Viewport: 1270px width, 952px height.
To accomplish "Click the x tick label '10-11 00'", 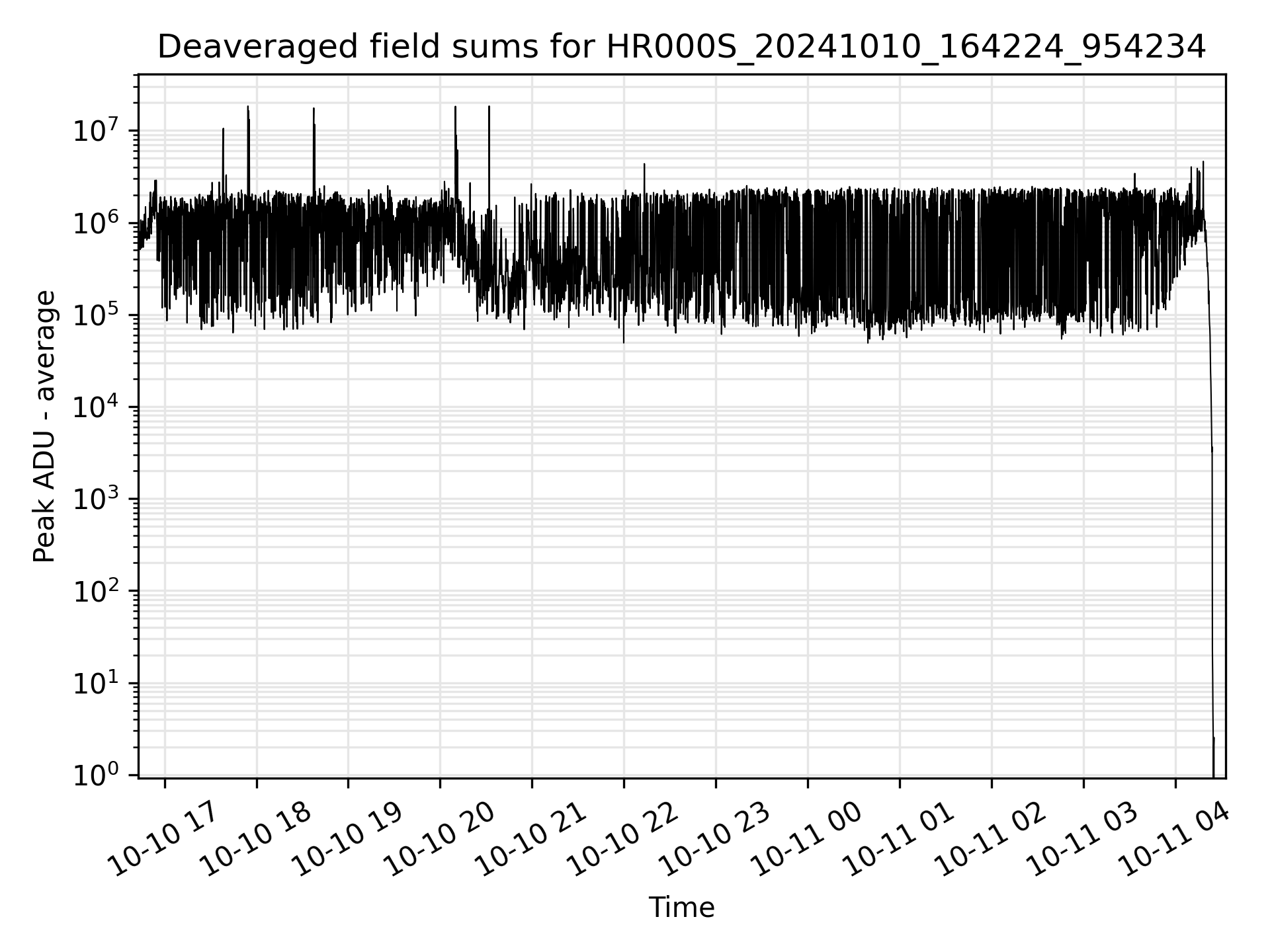I will click(x=806, y=839).
